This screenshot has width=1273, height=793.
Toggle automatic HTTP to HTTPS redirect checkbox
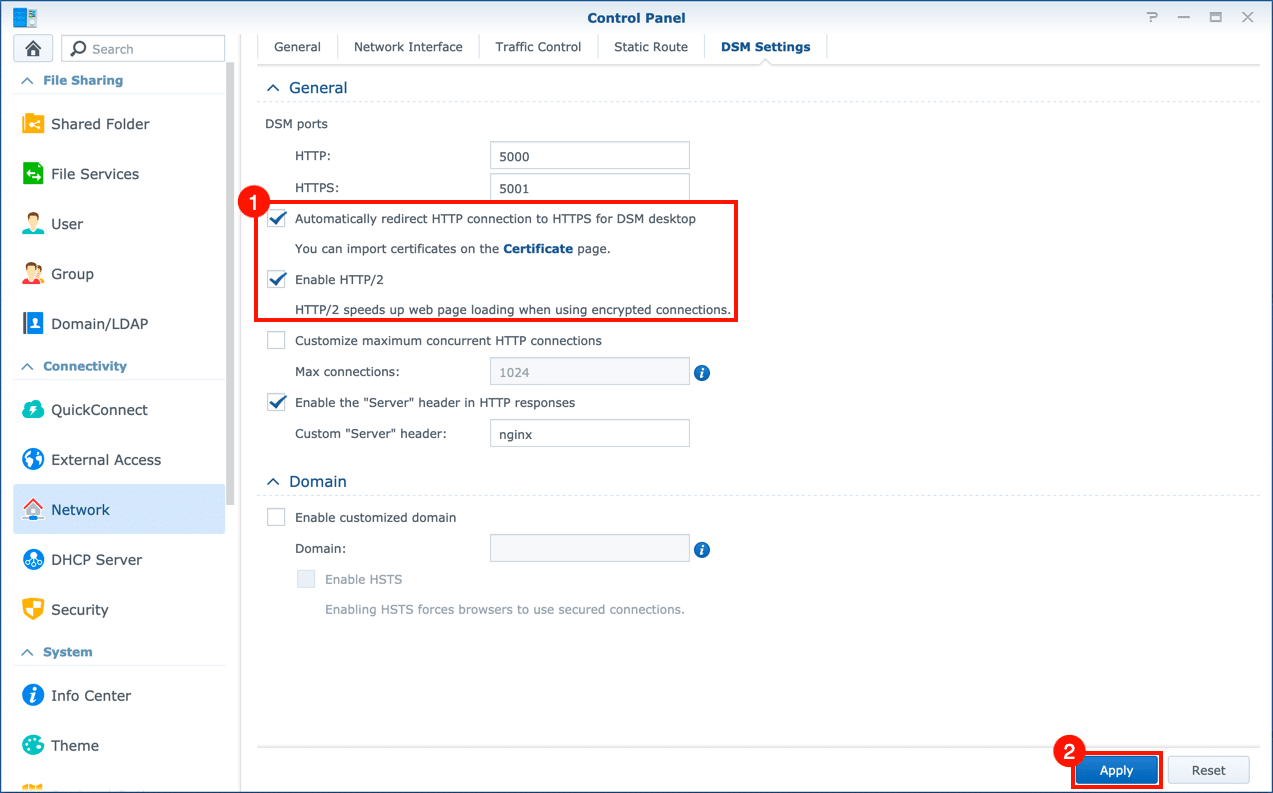pyautogui.click(x=277, y=219)
